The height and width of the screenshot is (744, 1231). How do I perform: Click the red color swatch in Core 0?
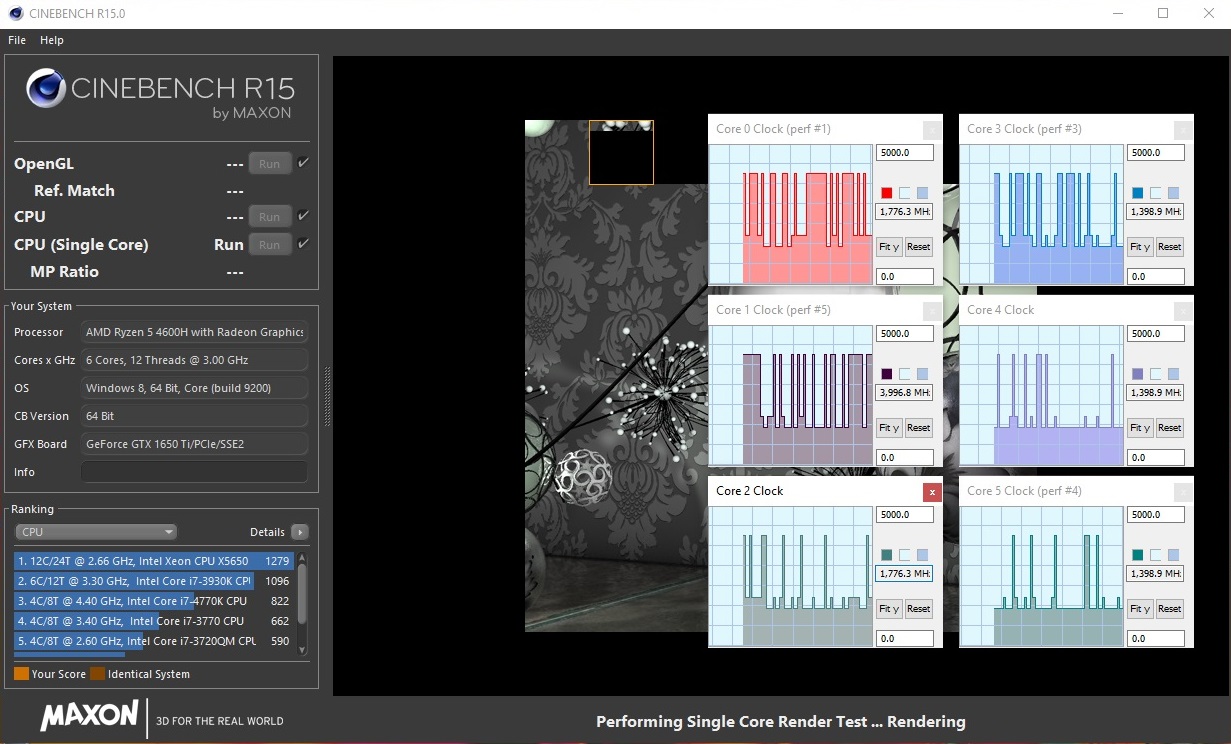[x=886, y=193]
